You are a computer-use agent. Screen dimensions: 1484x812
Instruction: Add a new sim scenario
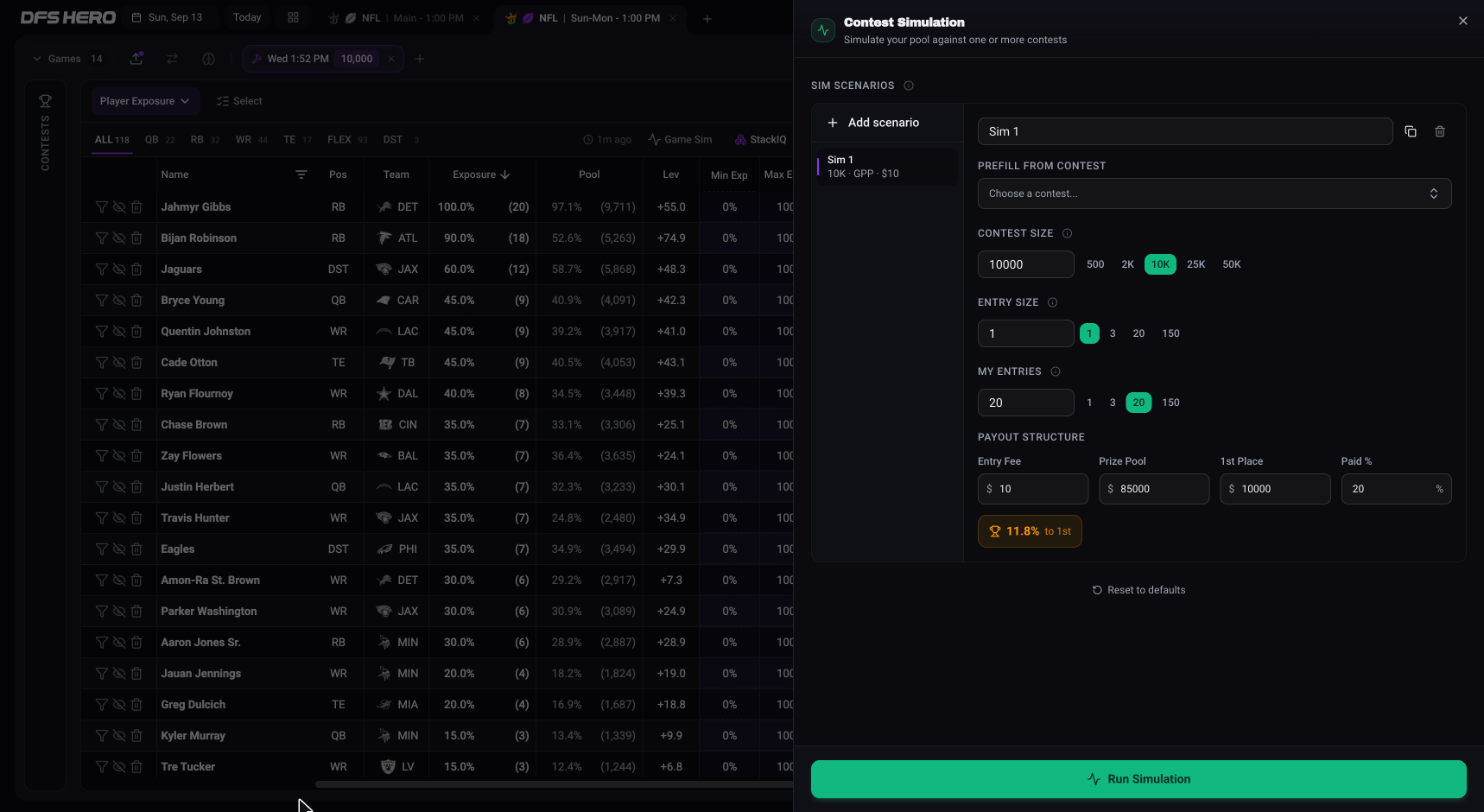pos(873,123)
